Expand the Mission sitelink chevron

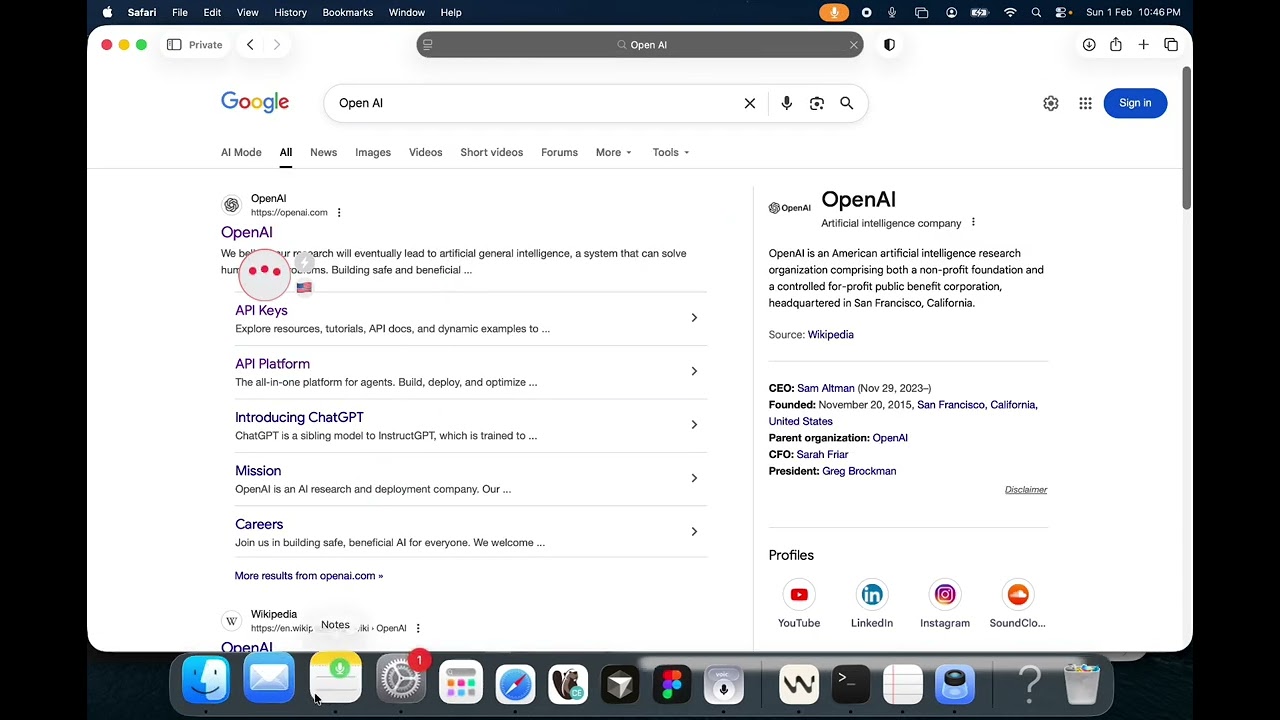click(694, 478)
